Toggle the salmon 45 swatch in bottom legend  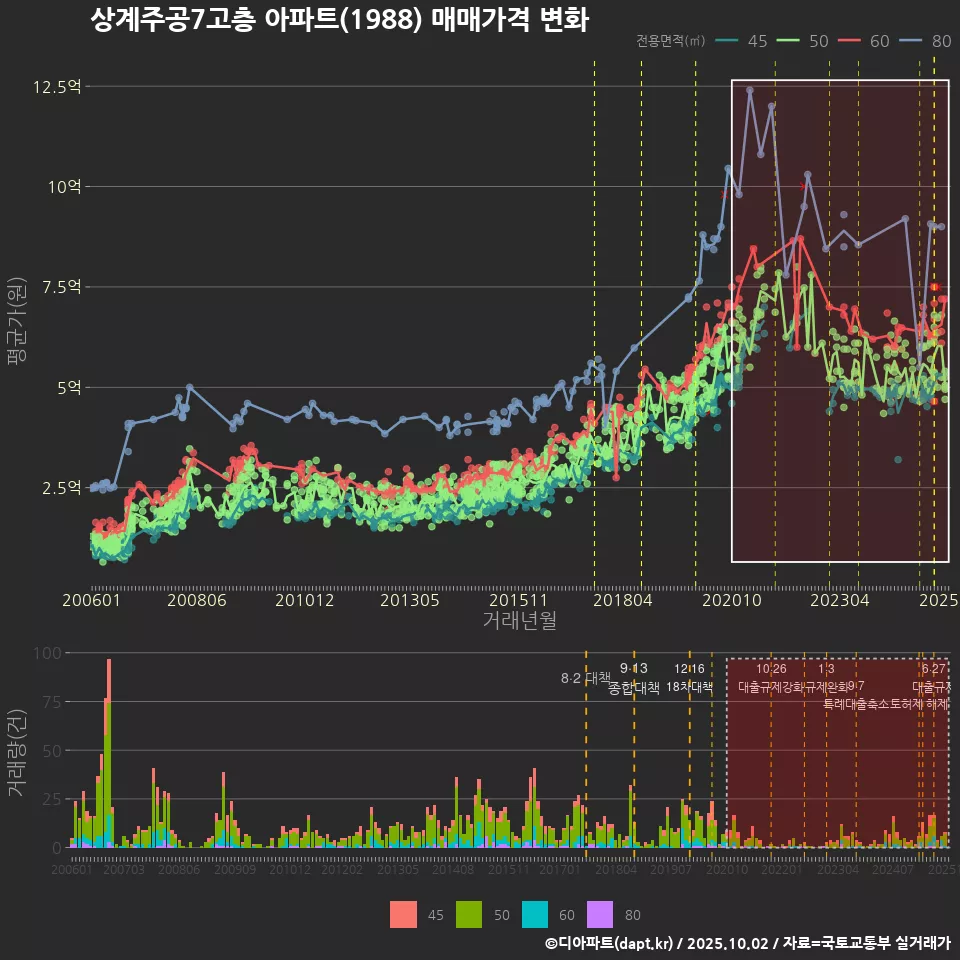click(x=403, y=914)
